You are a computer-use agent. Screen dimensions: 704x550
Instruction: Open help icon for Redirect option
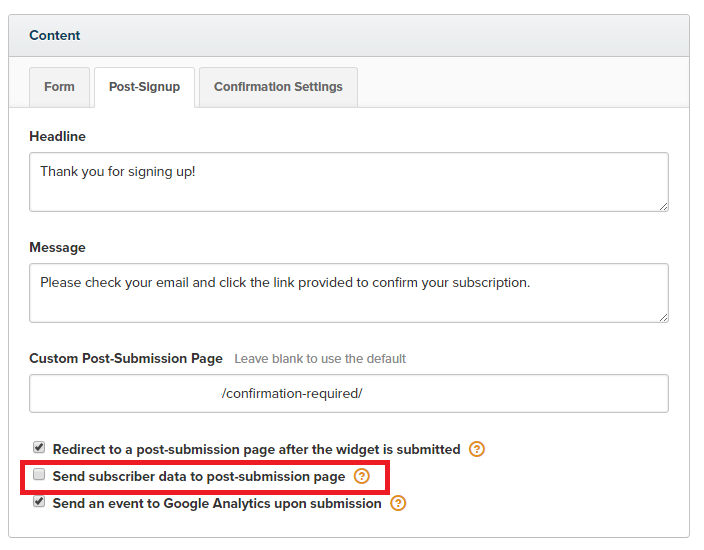(x=476, y=449)
